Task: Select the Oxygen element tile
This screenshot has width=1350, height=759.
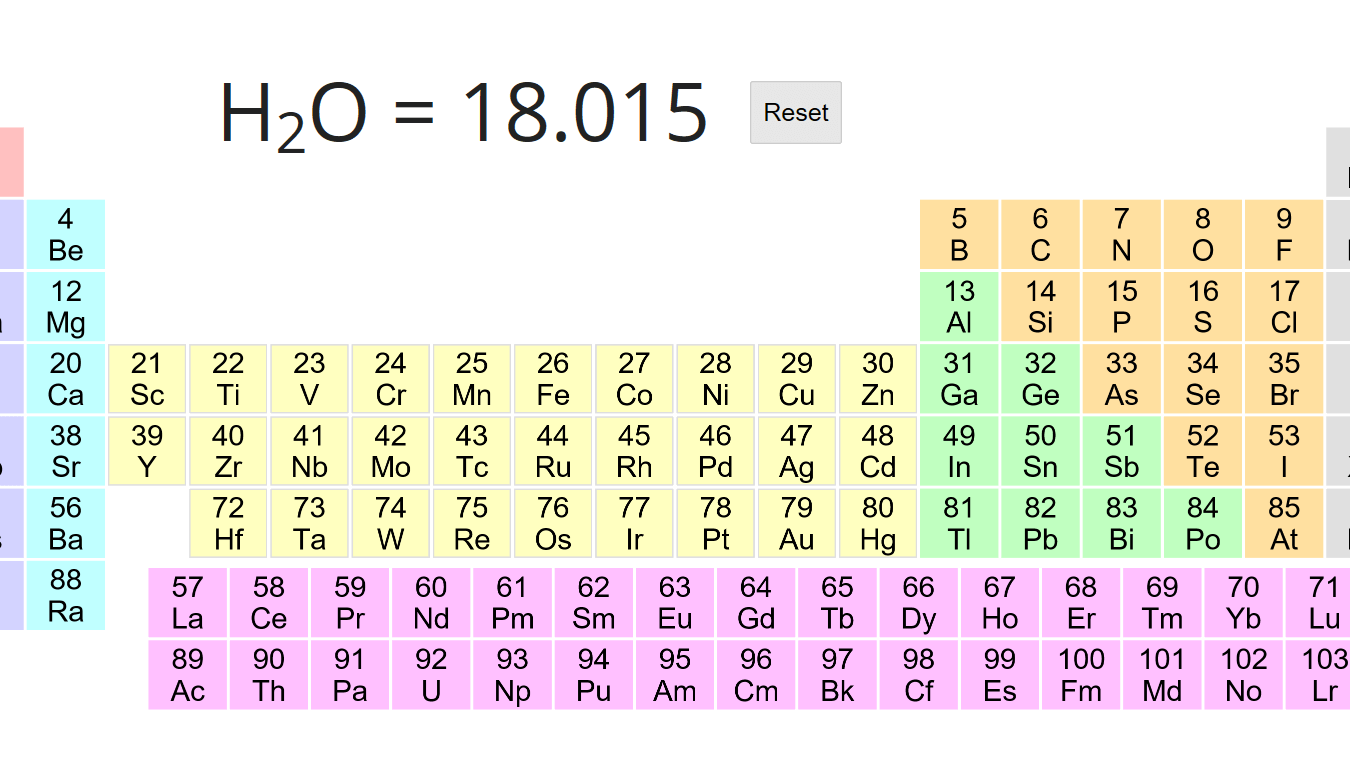Action: click(x=1203, y=235)
